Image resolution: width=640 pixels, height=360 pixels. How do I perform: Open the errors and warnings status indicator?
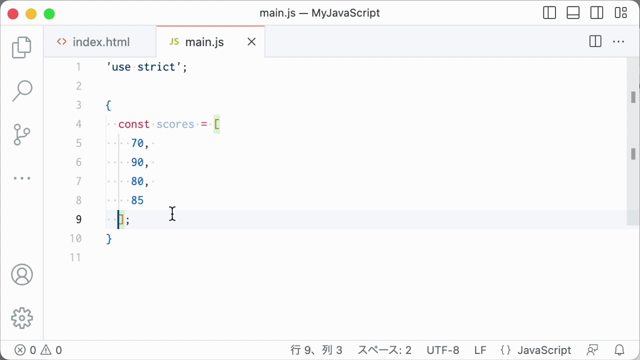[x=38, y=350]
